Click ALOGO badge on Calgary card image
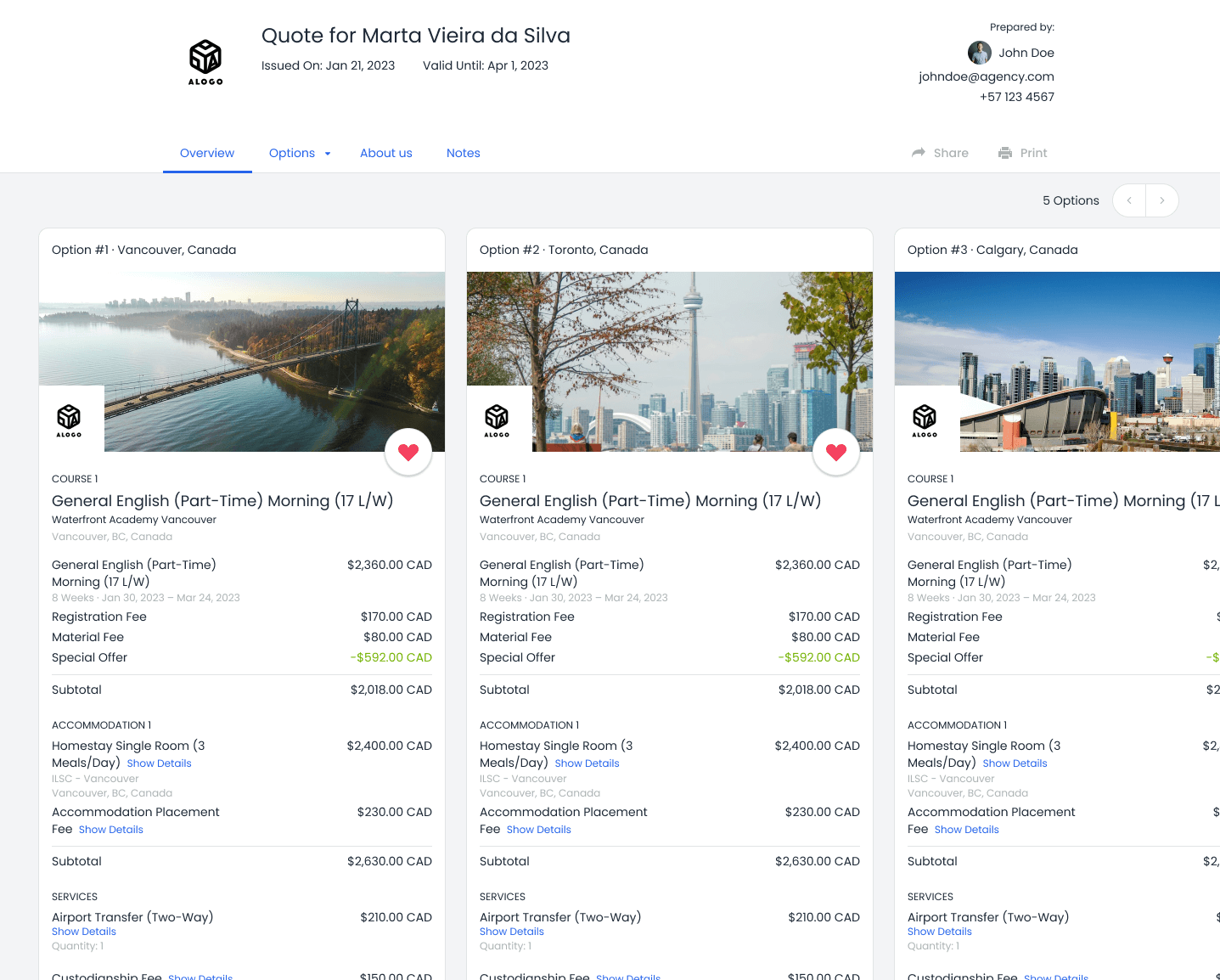Viewport: 1220px width, 980px height. (x=925, y=420)
